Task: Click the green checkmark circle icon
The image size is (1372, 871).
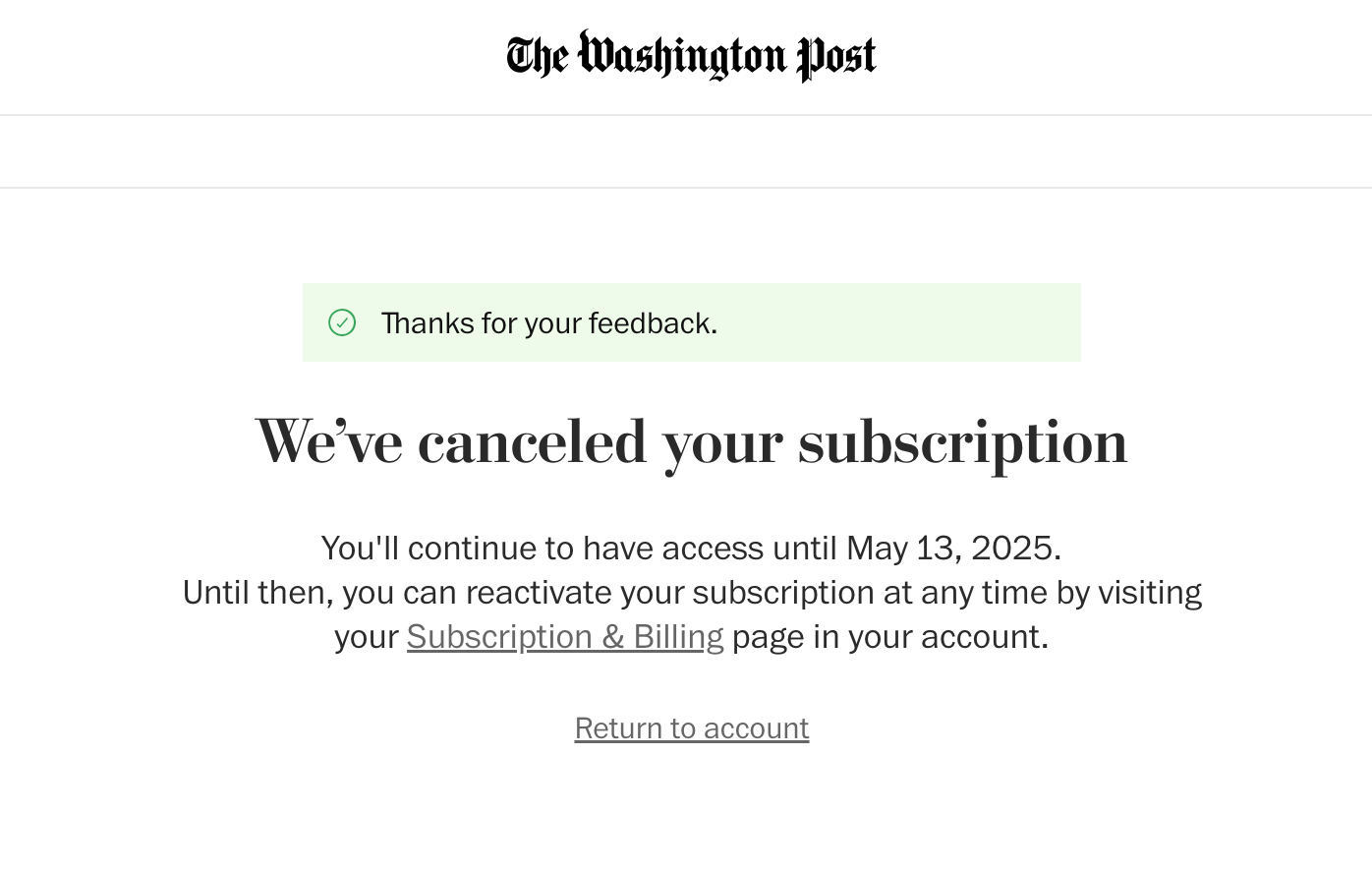Action: pyautogui.click(x=342, y=322)
